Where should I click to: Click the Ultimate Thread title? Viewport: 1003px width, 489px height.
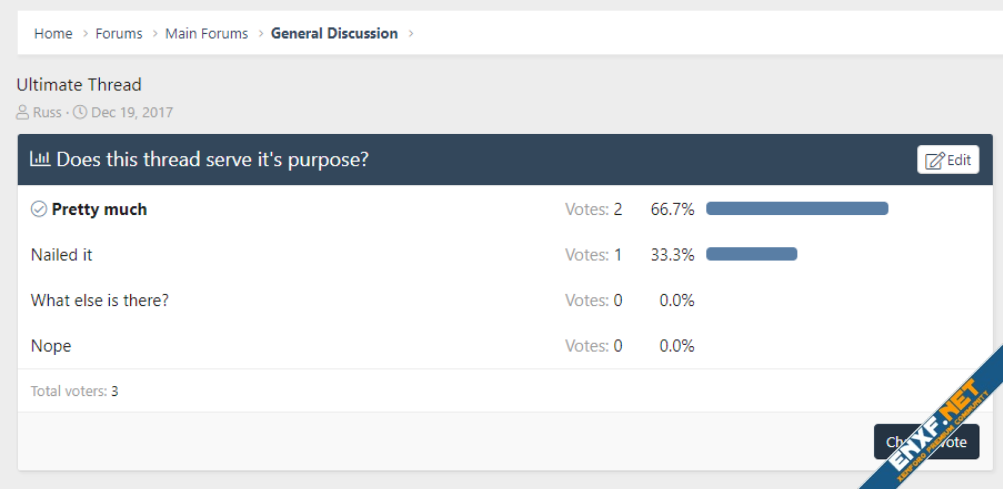pos(79,85)
